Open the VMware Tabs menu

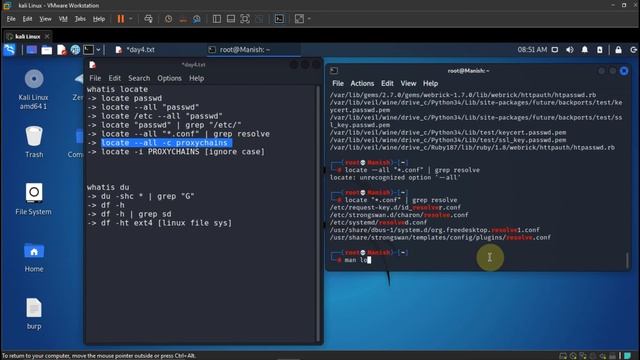80,19
